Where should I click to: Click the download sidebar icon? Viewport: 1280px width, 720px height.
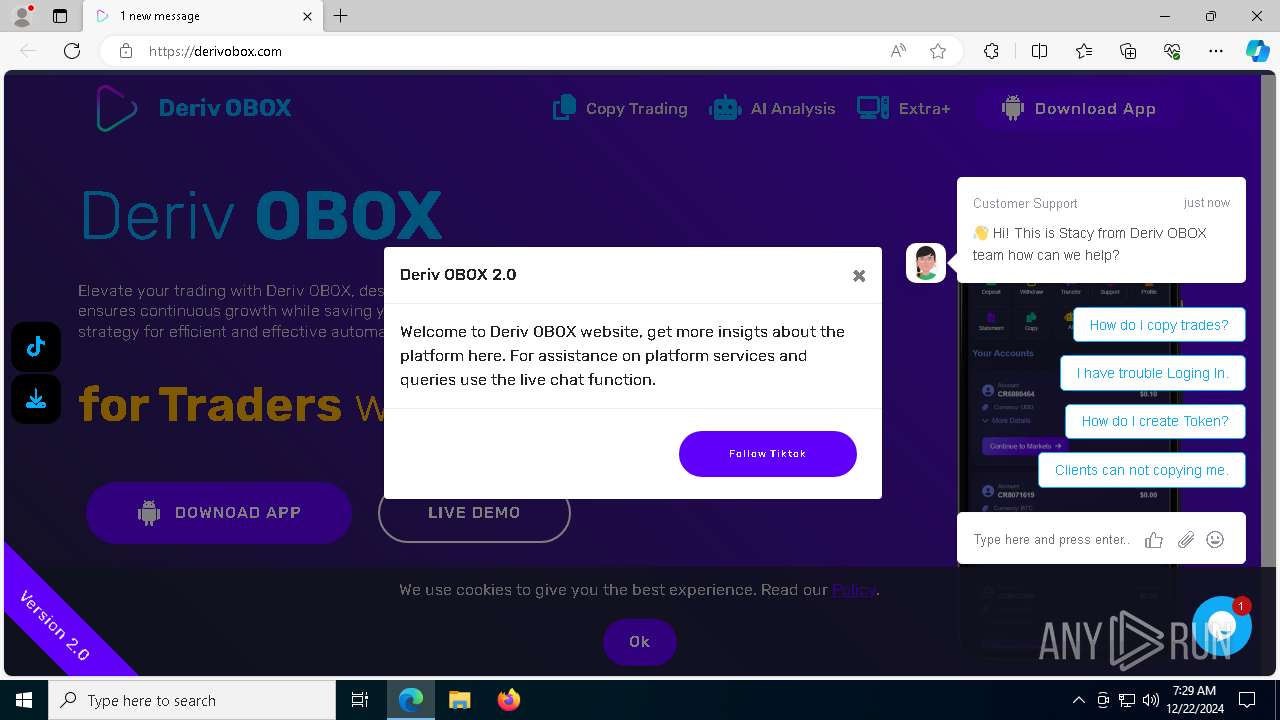coord(36,399)
